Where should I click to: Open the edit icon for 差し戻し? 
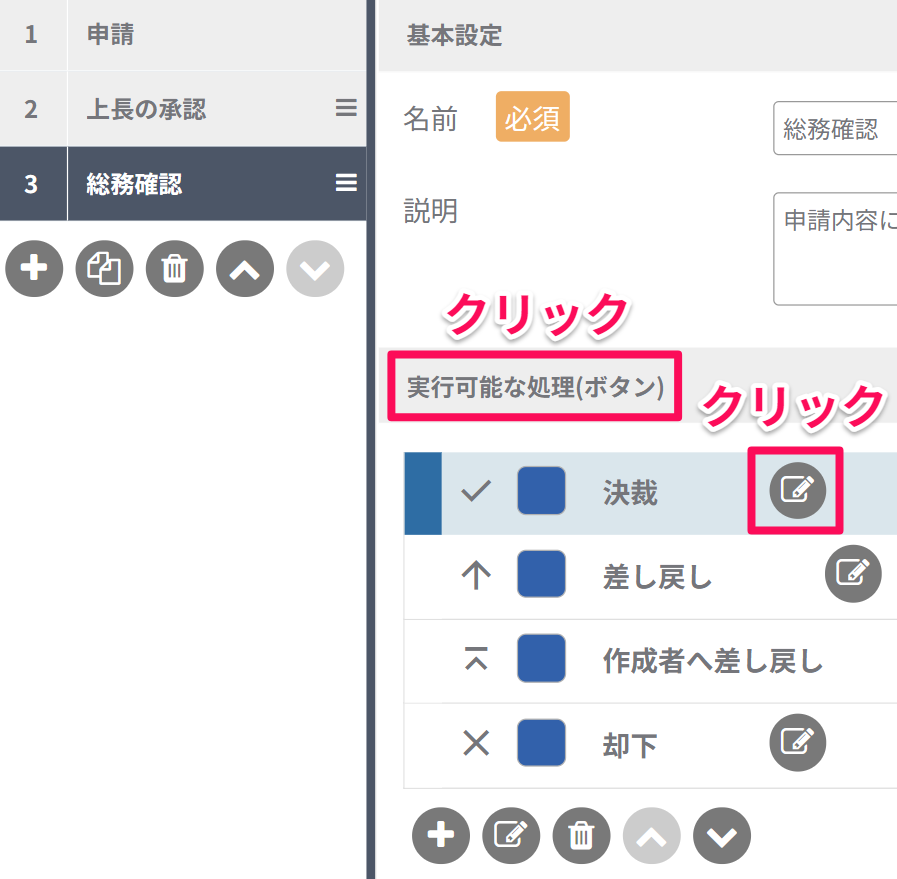853,573
